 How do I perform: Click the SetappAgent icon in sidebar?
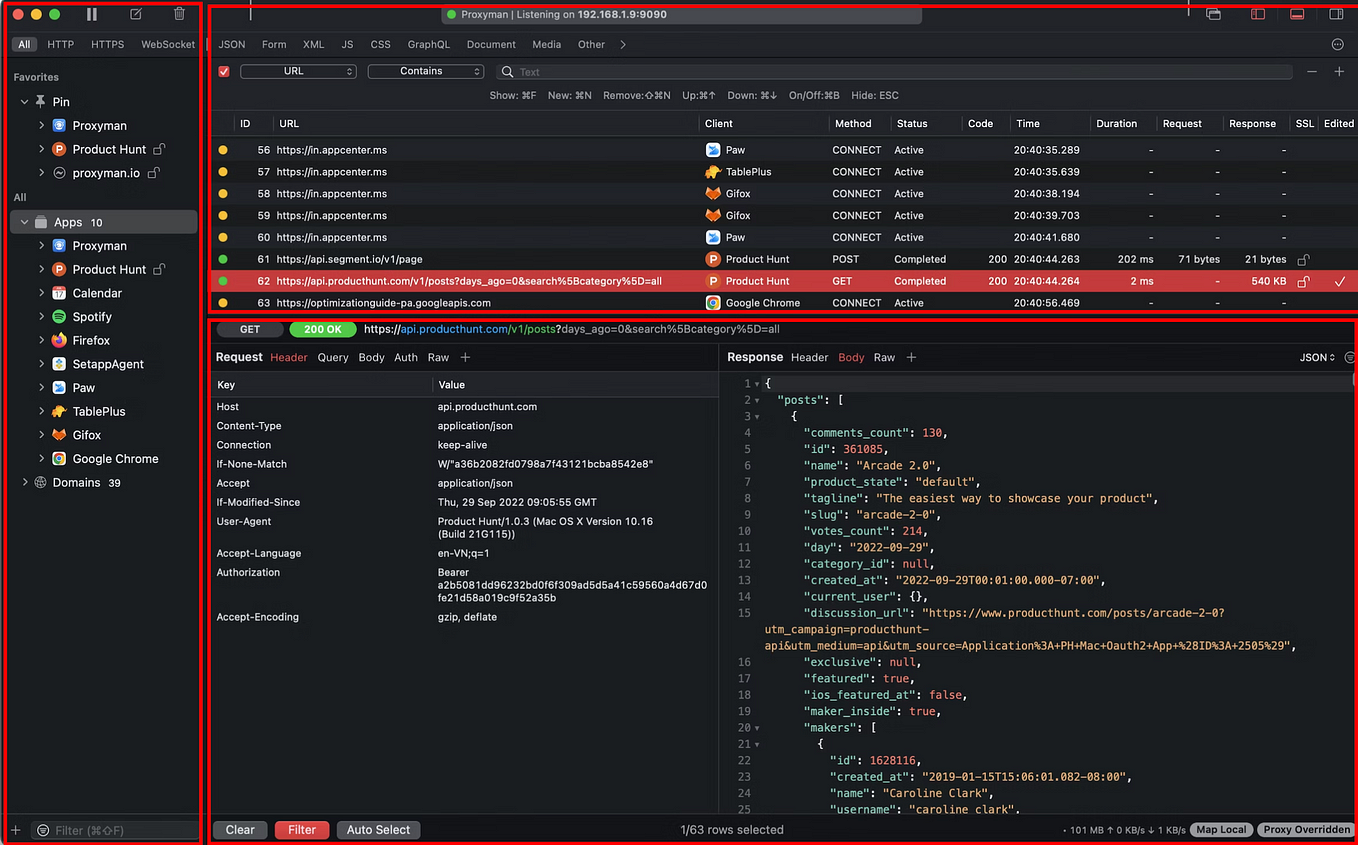point(59,364)
